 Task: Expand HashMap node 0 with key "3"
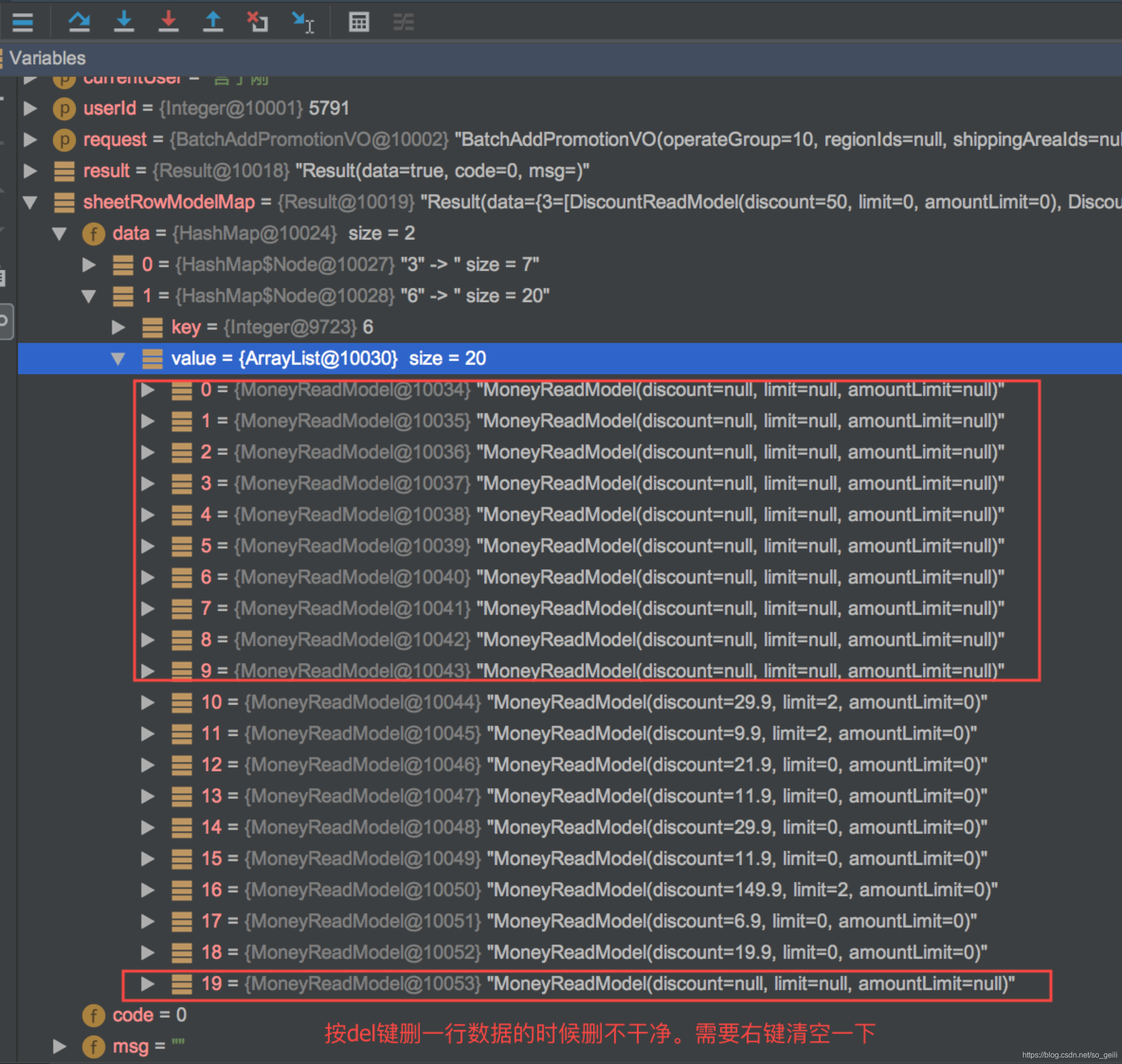pyautogui.click(x=89, y=264)
